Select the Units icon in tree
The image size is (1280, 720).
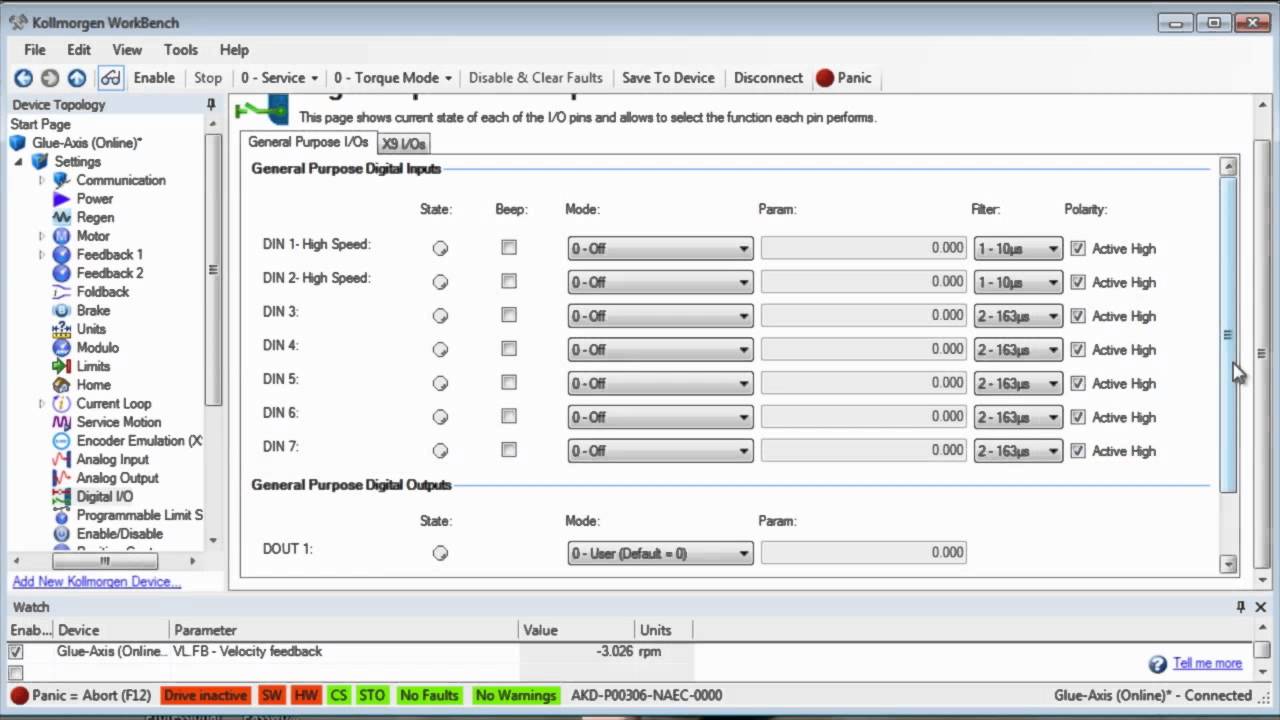(x=62, y=329)
